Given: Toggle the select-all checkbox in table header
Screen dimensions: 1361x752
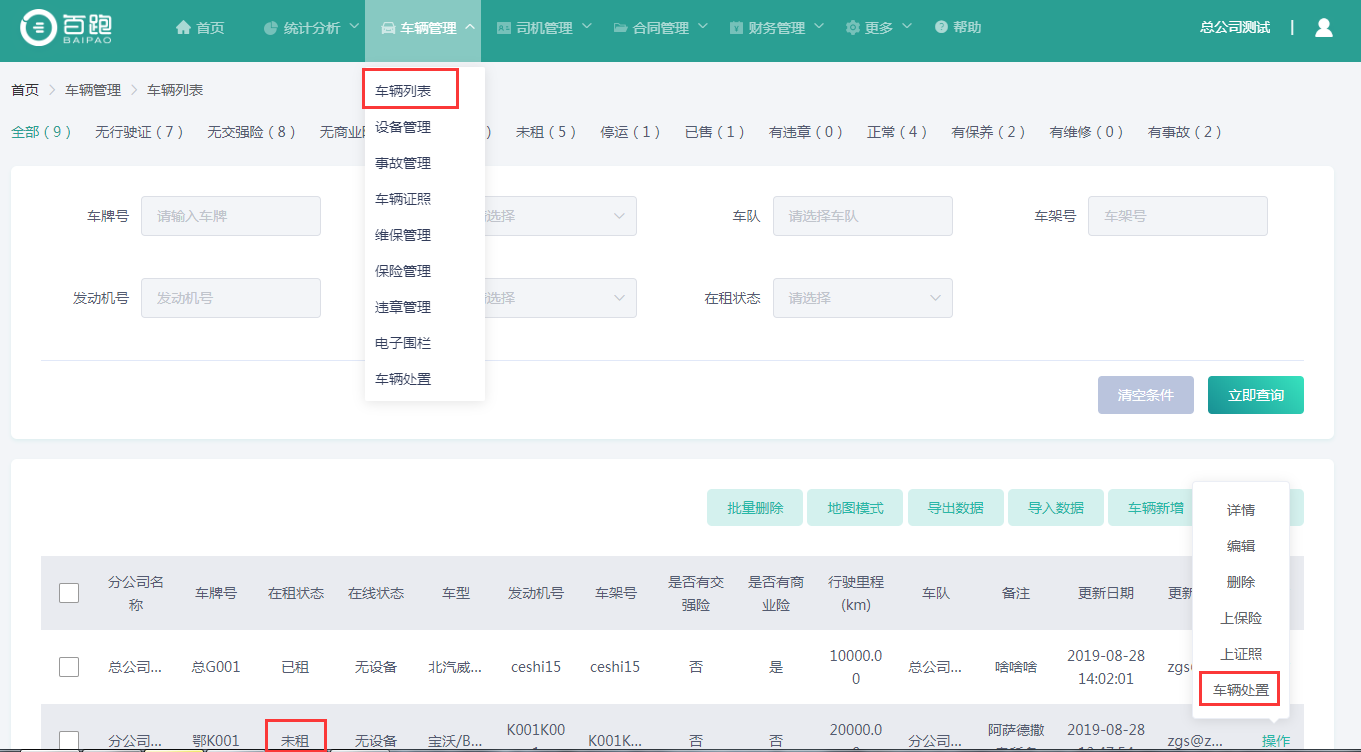Looking at the screenshot, I should [69, 593].
